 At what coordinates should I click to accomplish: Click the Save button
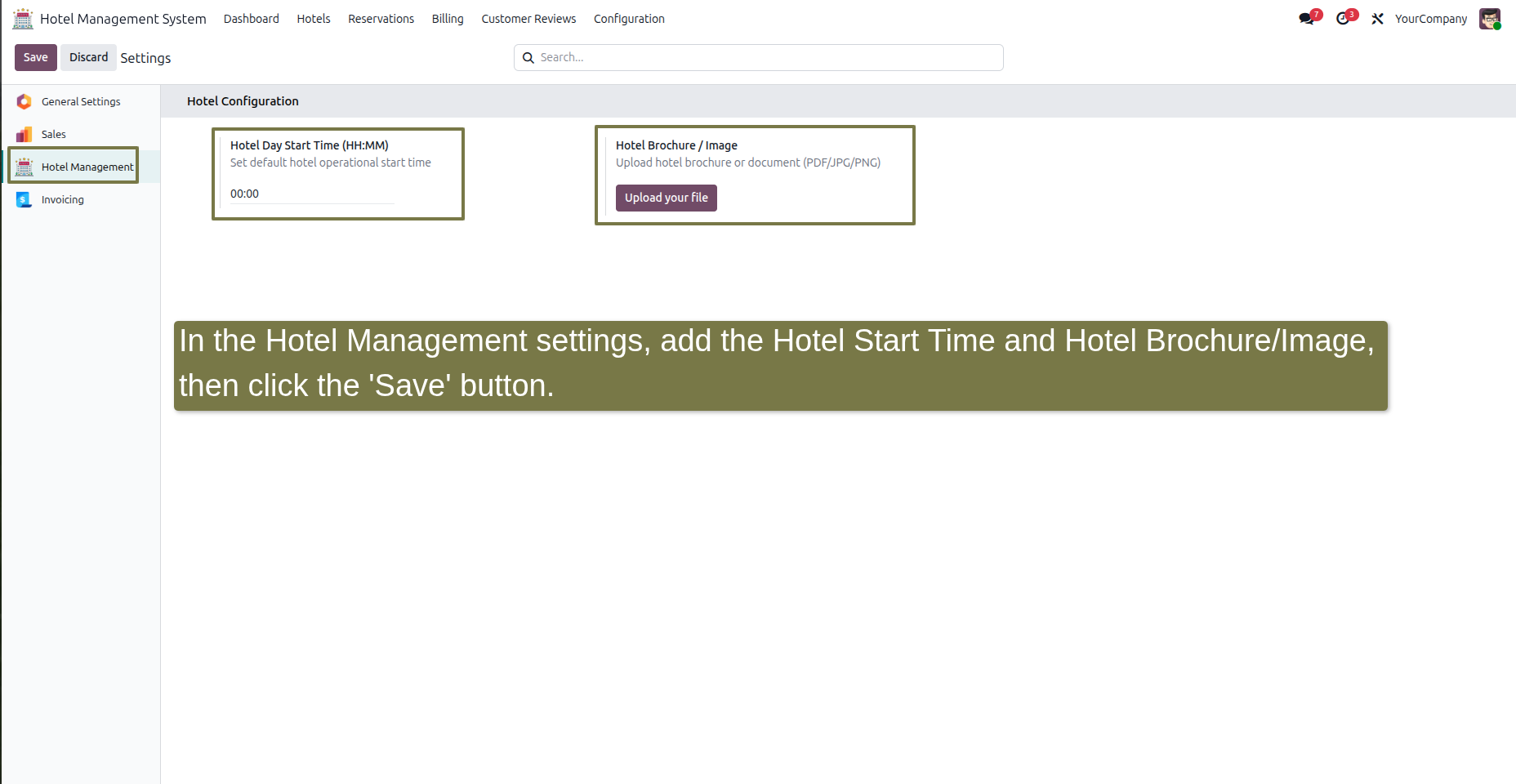pyautogui.click(x=36, y=57)
